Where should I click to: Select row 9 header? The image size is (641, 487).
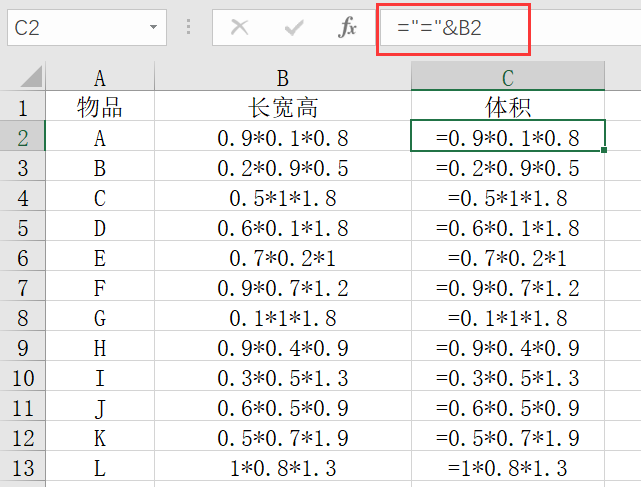click(x=22, y=346)
